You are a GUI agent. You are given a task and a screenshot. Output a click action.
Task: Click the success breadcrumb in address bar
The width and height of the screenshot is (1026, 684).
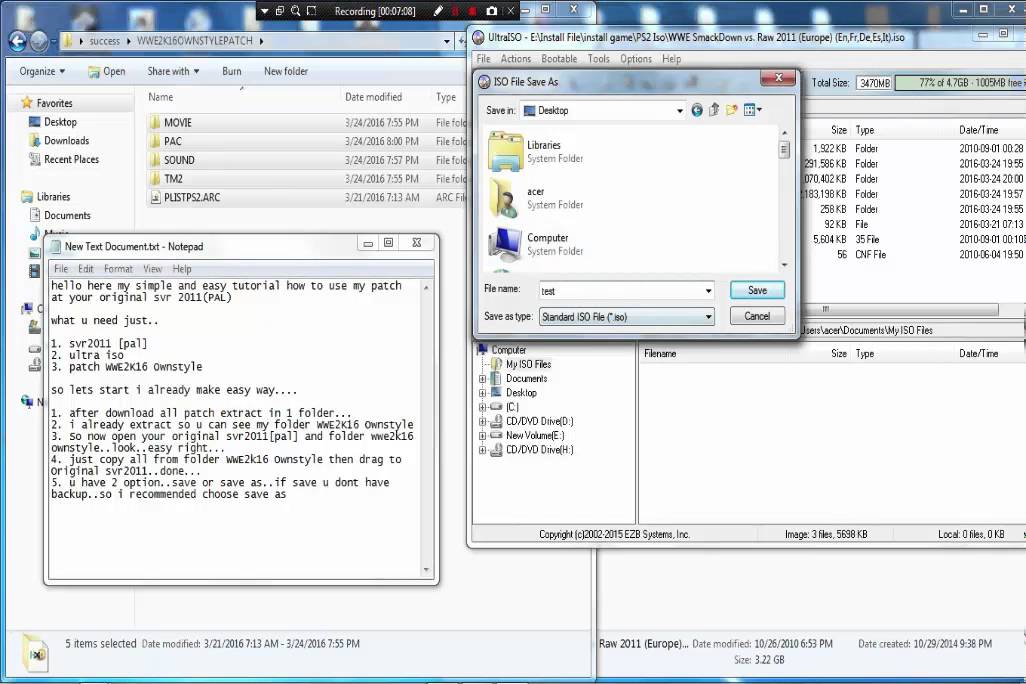[105, 41]
